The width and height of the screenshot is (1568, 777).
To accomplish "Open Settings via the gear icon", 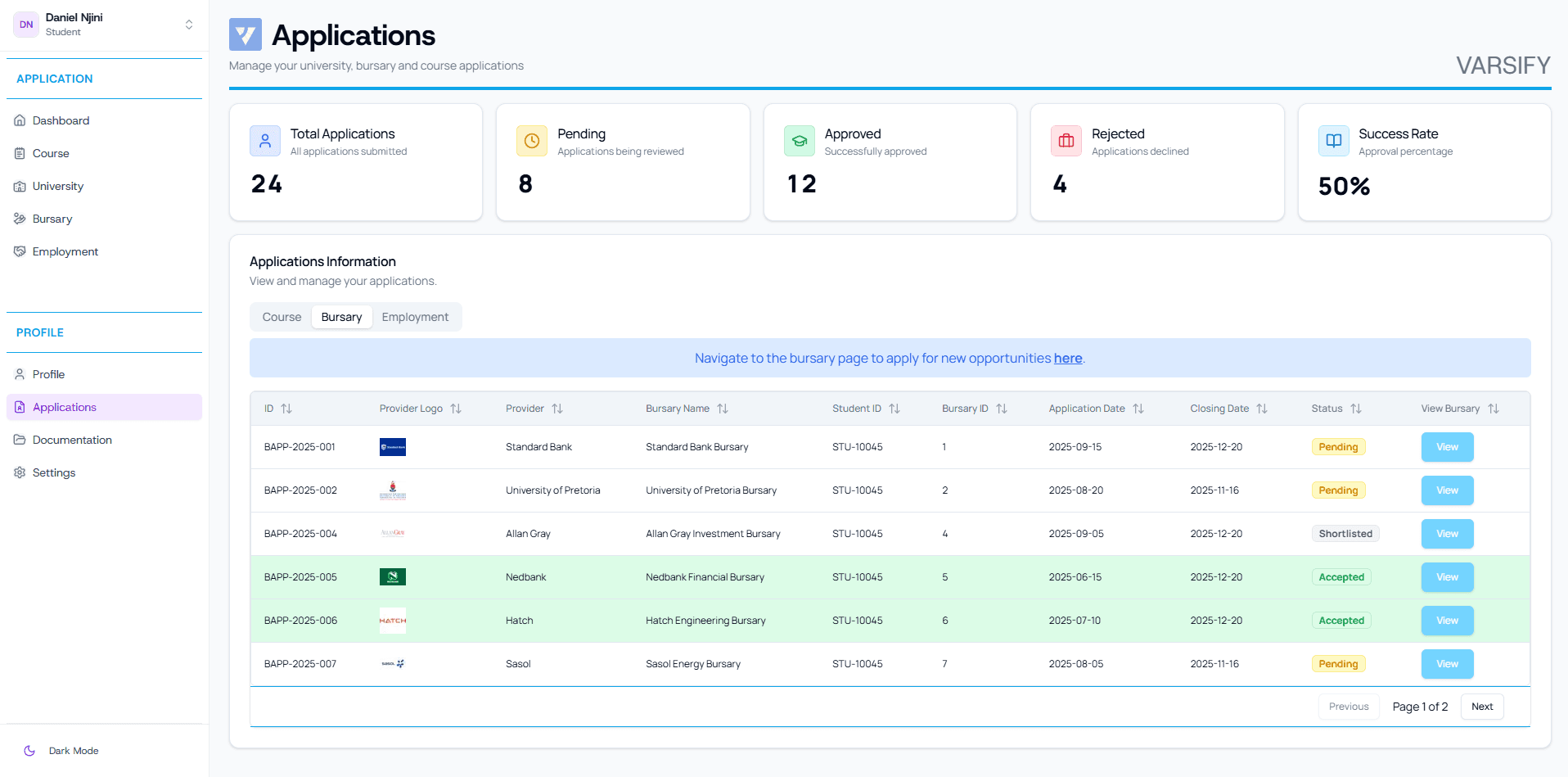I will click(20, 472).
